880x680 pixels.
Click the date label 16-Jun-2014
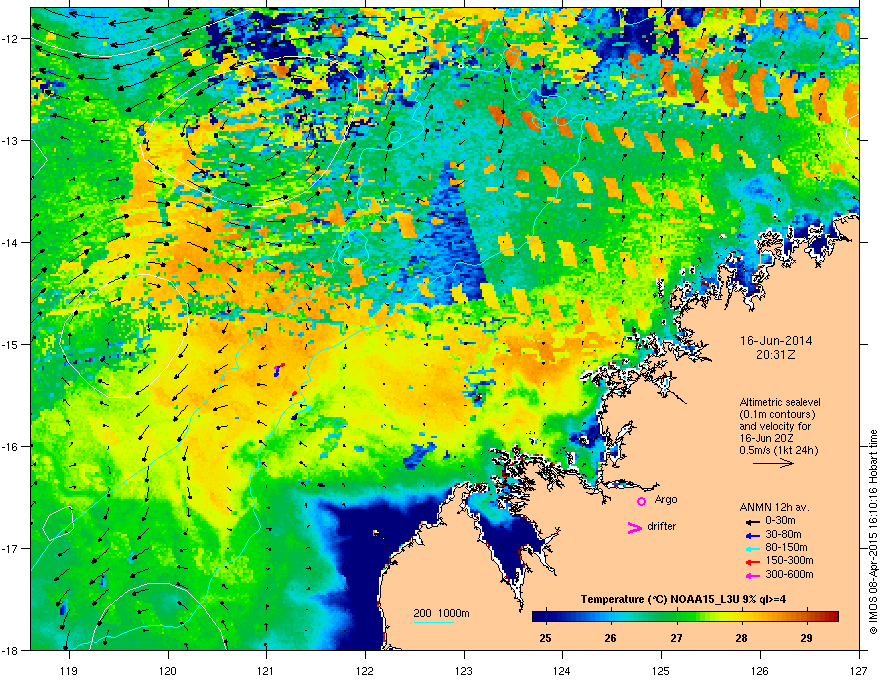(776, 341)
